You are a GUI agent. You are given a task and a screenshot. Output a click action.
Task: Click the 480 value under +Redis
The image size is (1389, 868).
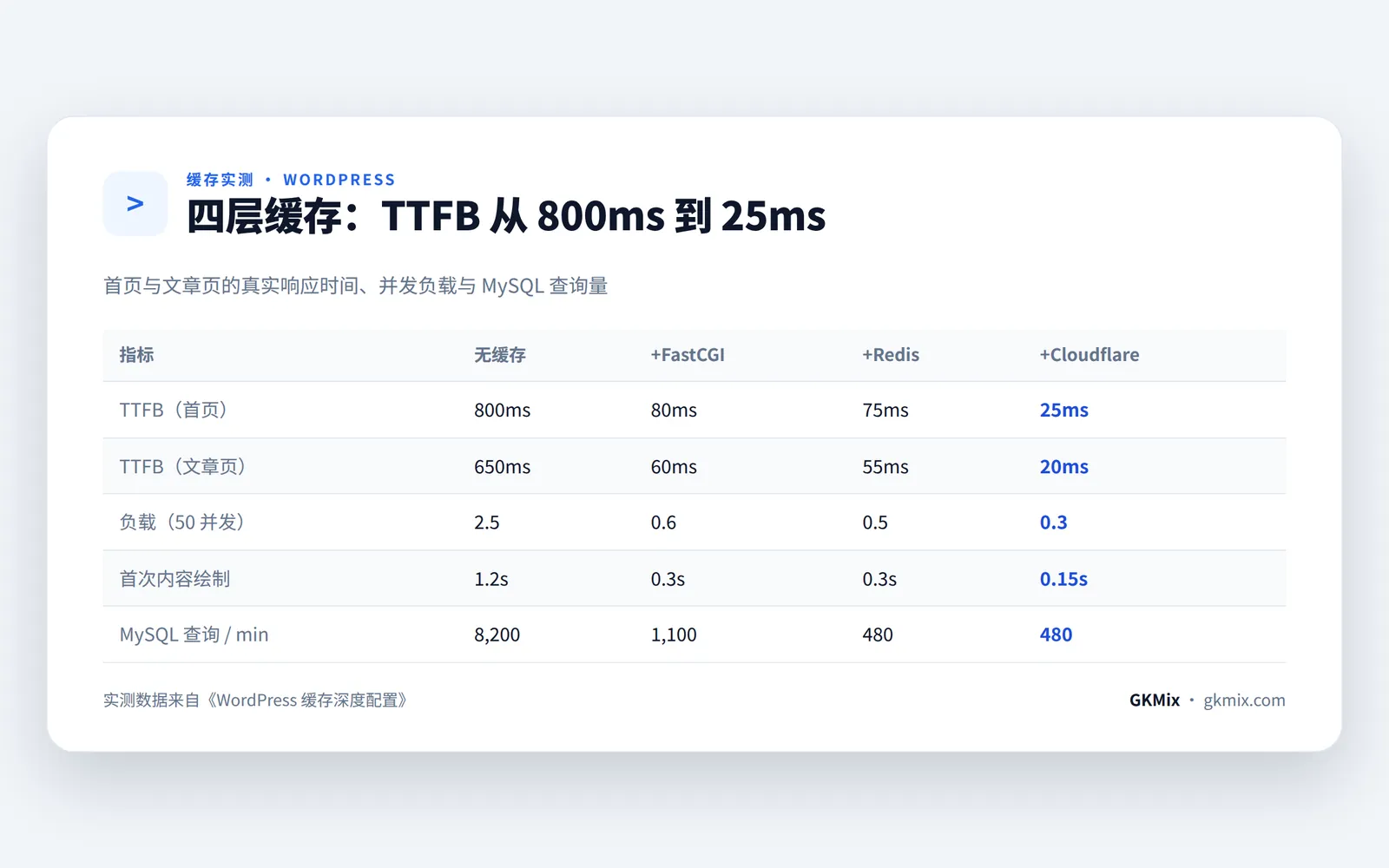(x=878, y=635)
